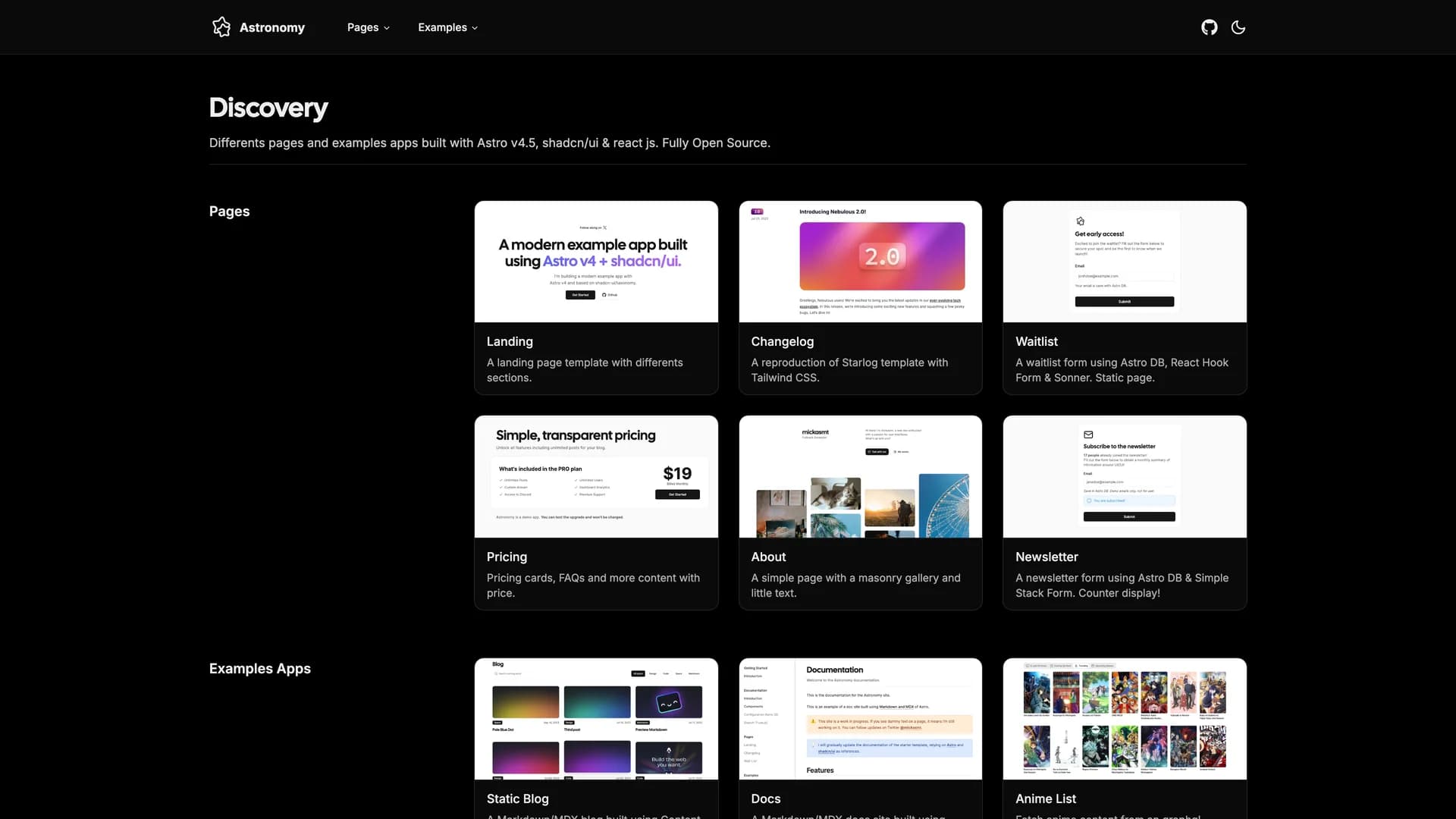
Task: Select the Examples menu label
Action: [x=442, y=27]
